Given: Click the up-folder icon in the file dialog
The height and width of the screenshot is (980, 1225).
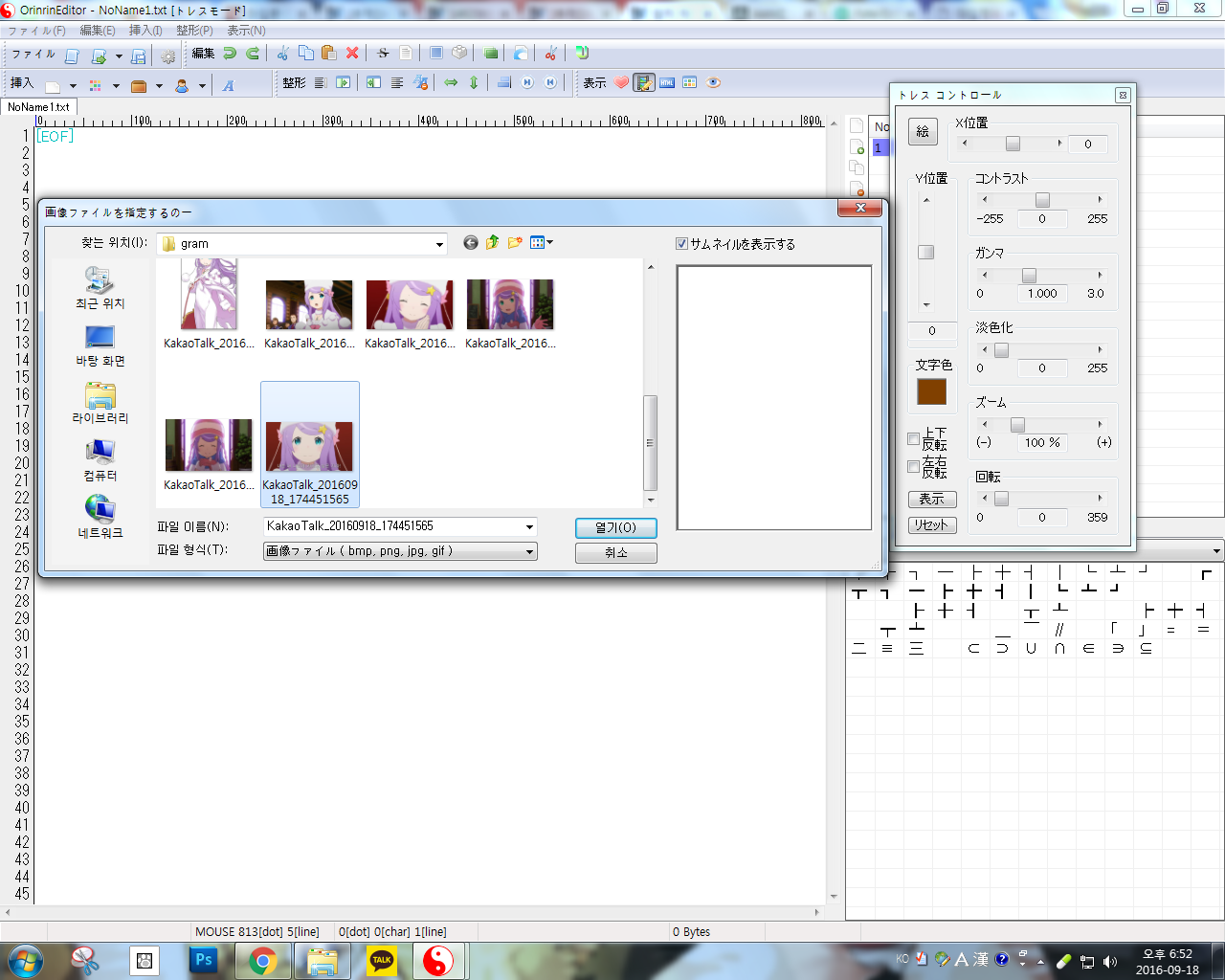Looking at the screenshot, I should click(x=492, y=243).
